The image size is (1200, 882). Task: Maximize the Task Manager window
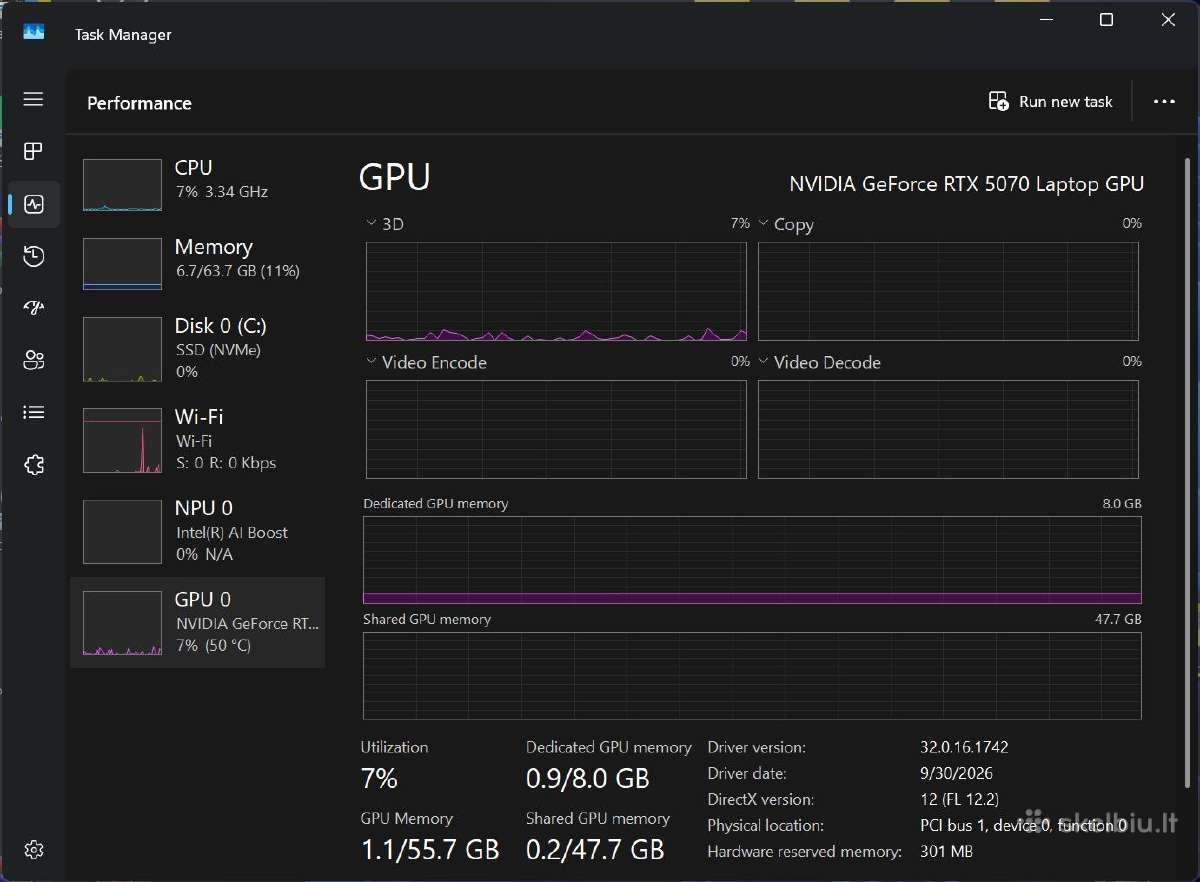click(x=1106, y=20)
